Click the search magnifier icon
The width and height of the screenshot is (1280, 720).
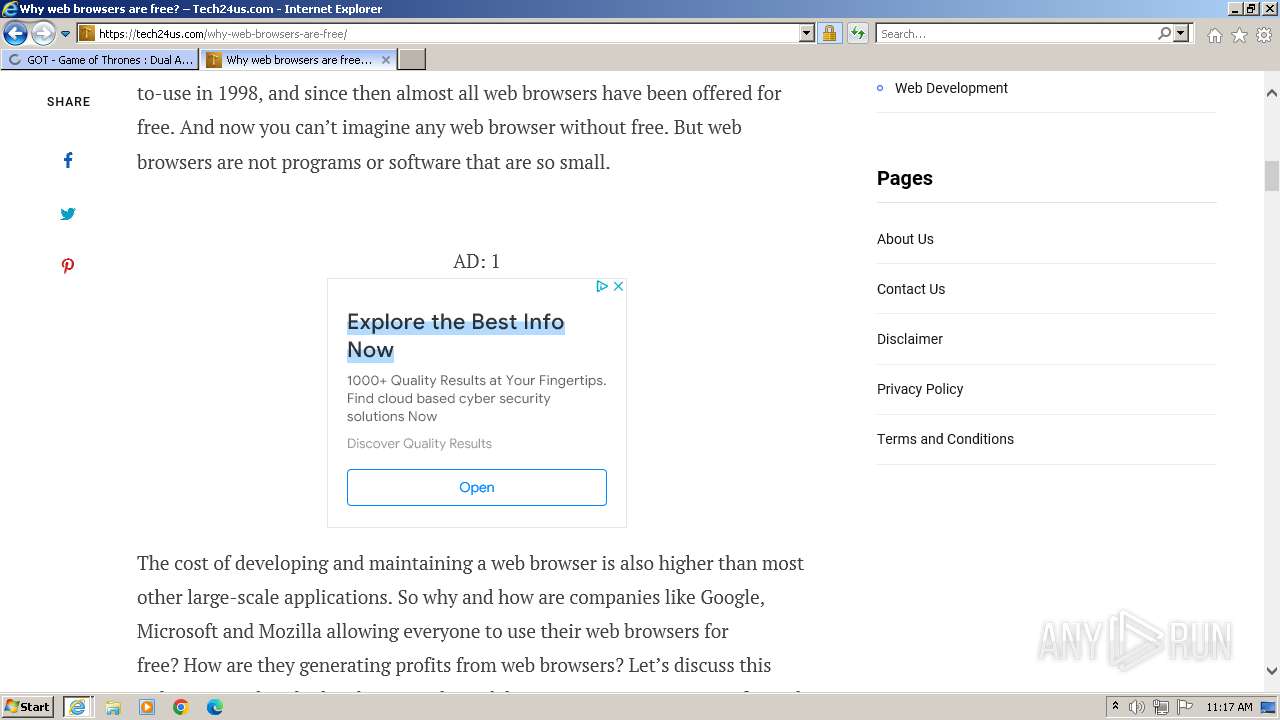[1164, 33]
